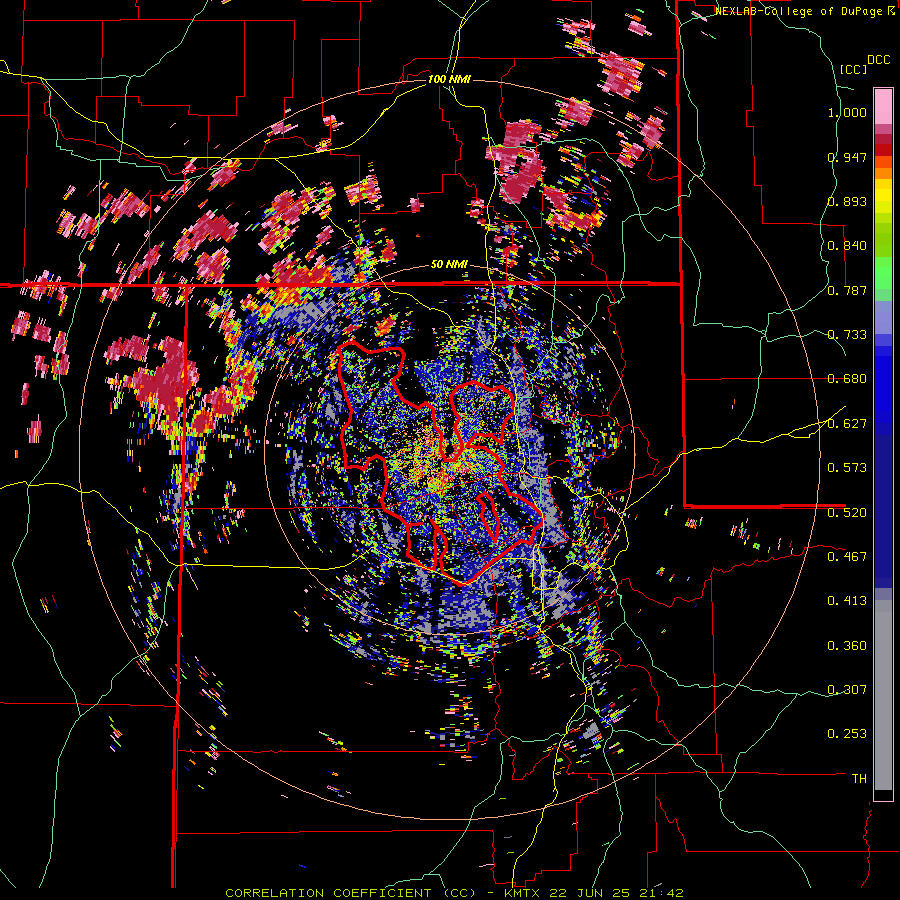The height and width of the screenshot is (900, 900).
Task: Select the 0.627 legend value
Action: (847, 424)
